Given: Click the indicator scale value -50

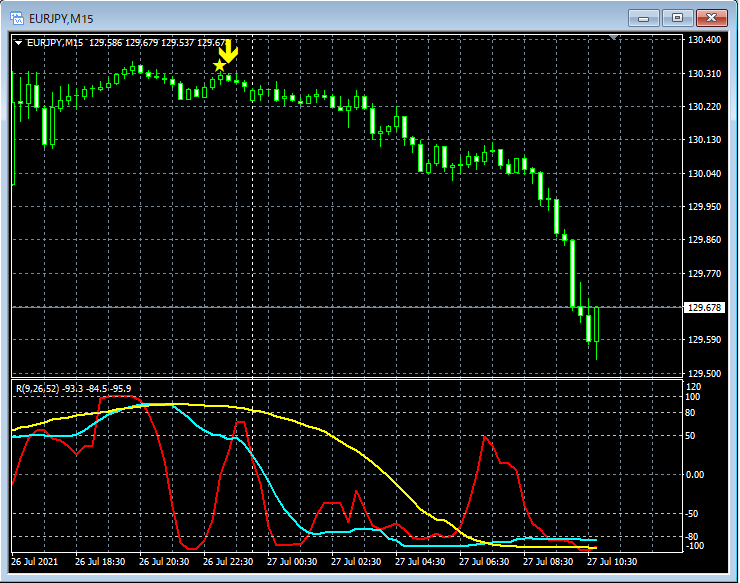Looking at the screenshot, I should (692, 514).
